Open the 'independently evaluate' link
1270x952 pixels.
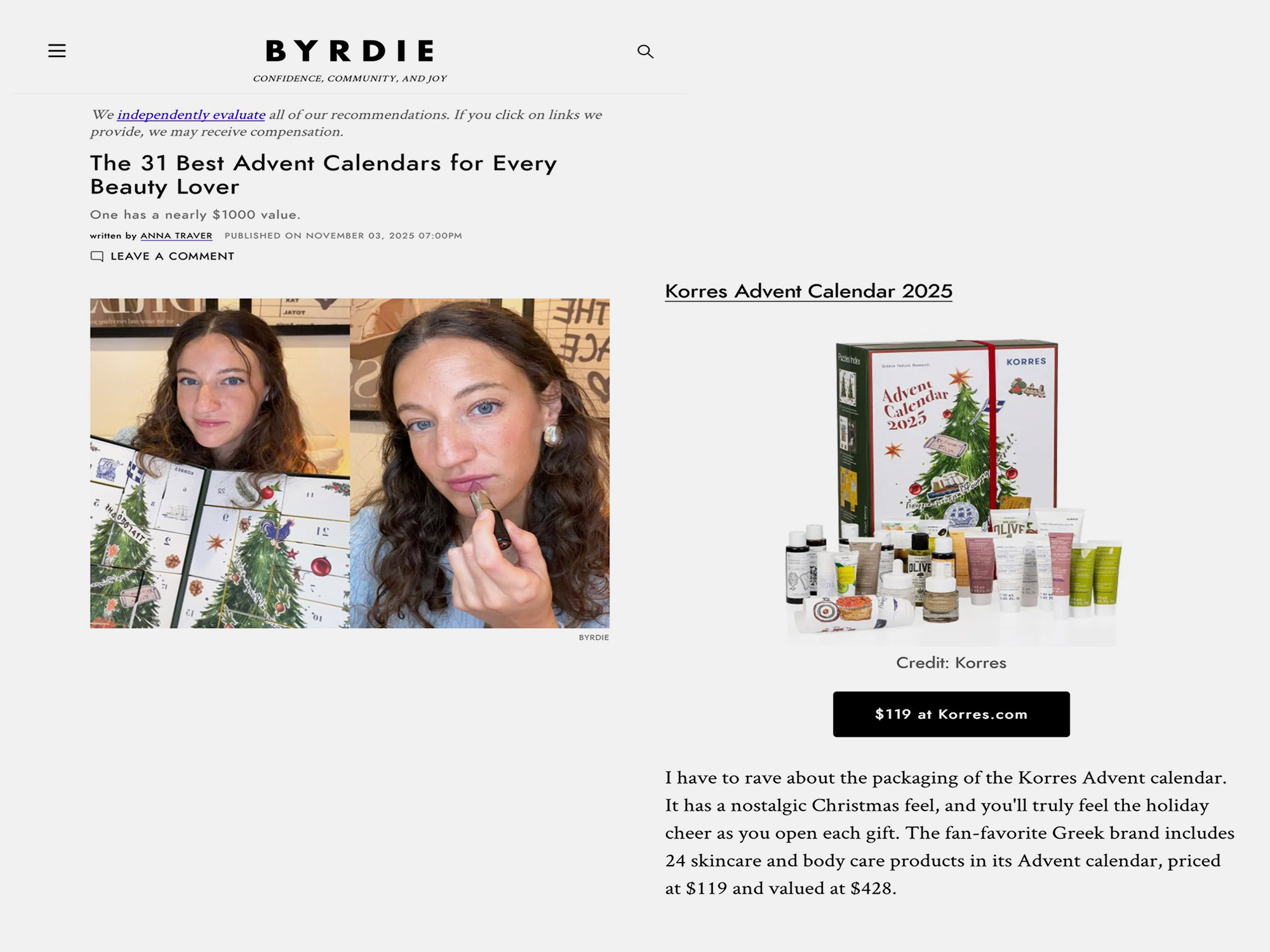click(x=191, y=115)
